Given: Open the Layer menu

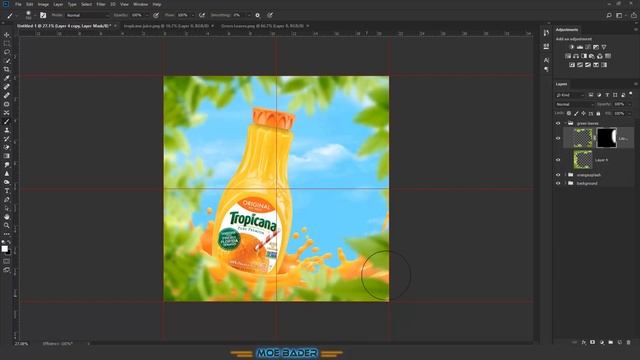Looking at the screenshot, I should (58, 4).
